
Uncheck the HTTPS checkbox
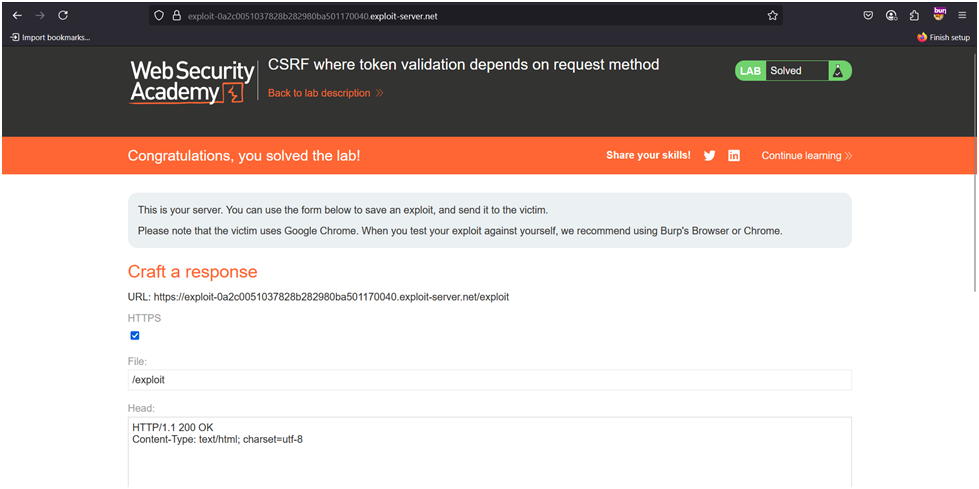[135, 335]
